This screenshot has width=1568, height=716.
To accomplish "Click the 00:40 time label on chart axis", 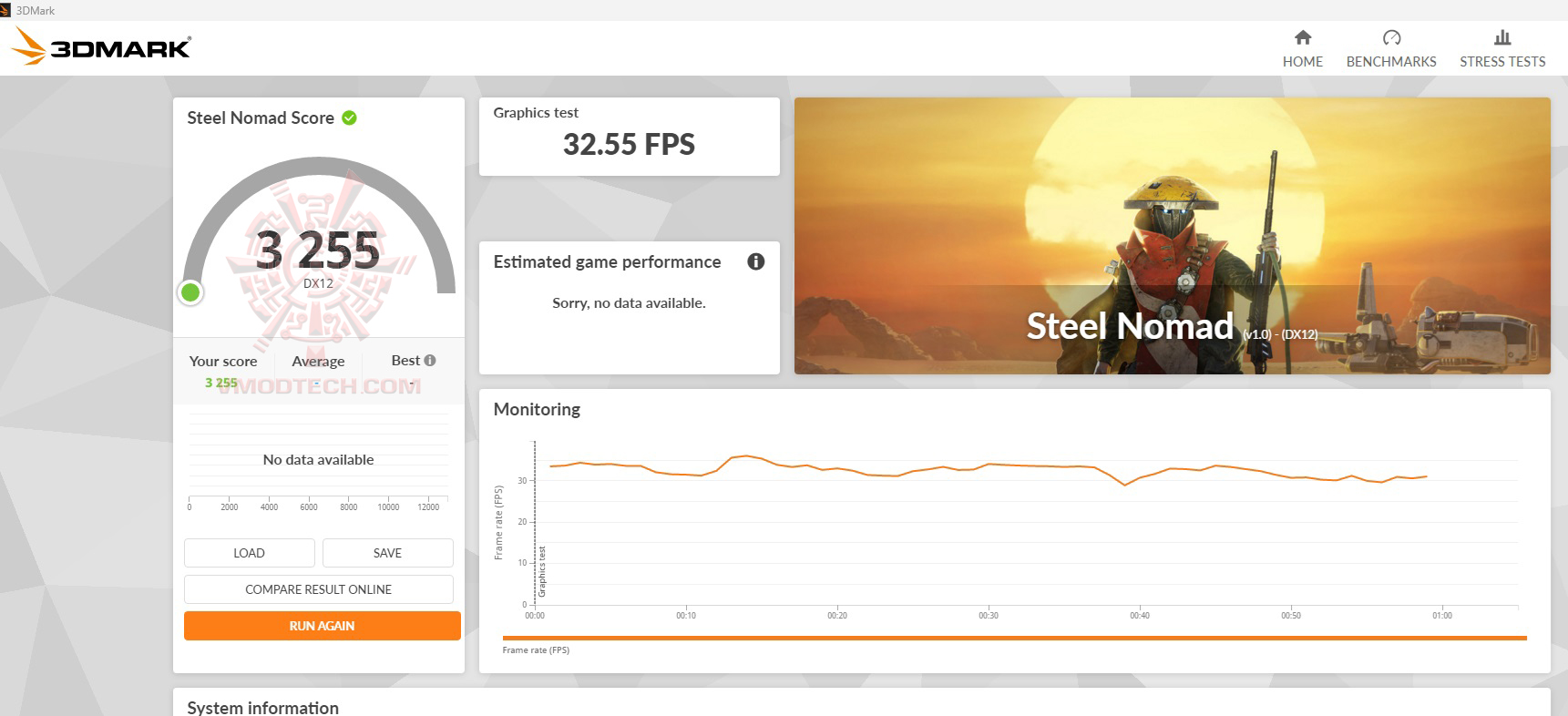I will click(x=1140, y=616).
